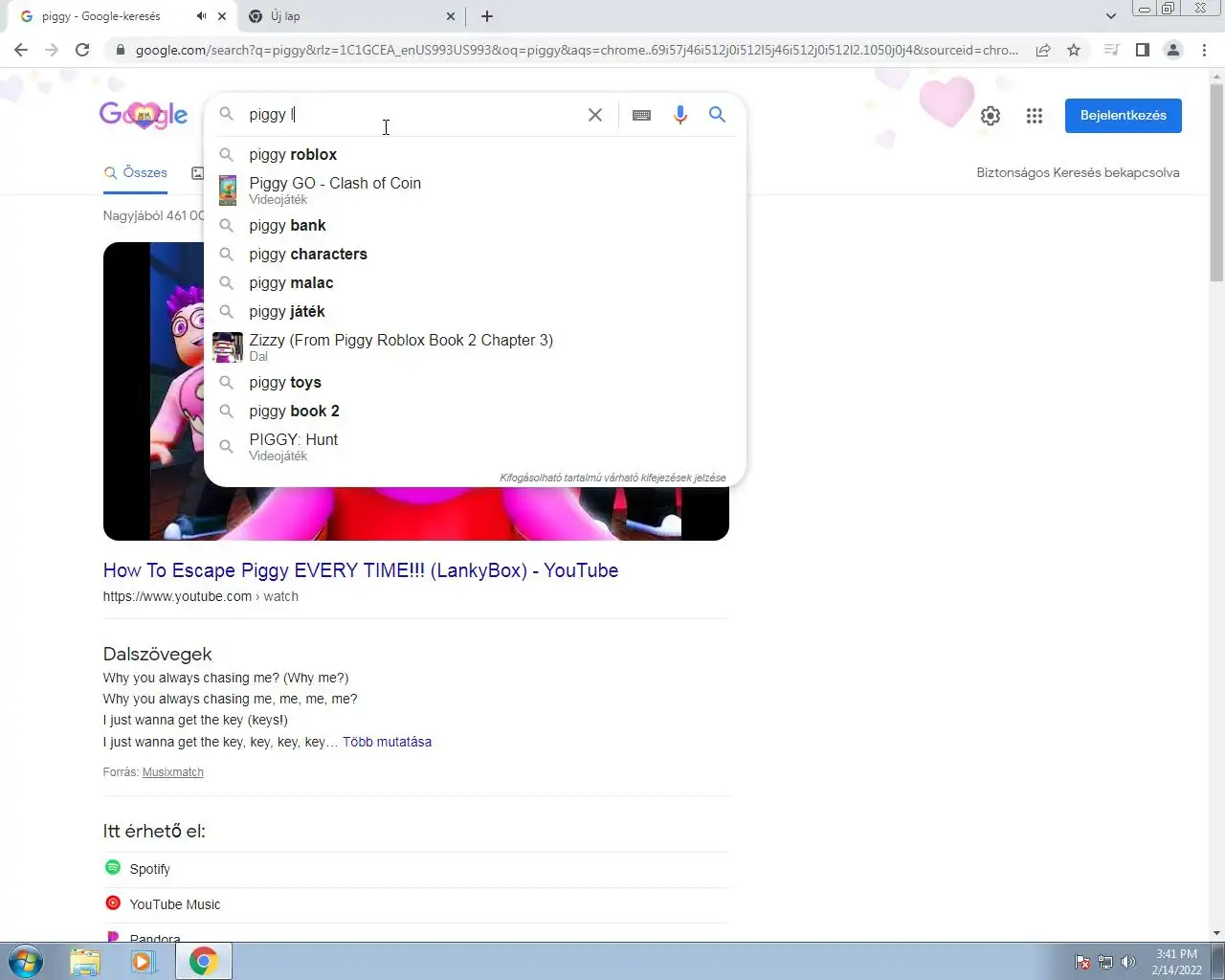
Task: Click the Zizzy song thumbnail image
Action: tap(228, 347)
